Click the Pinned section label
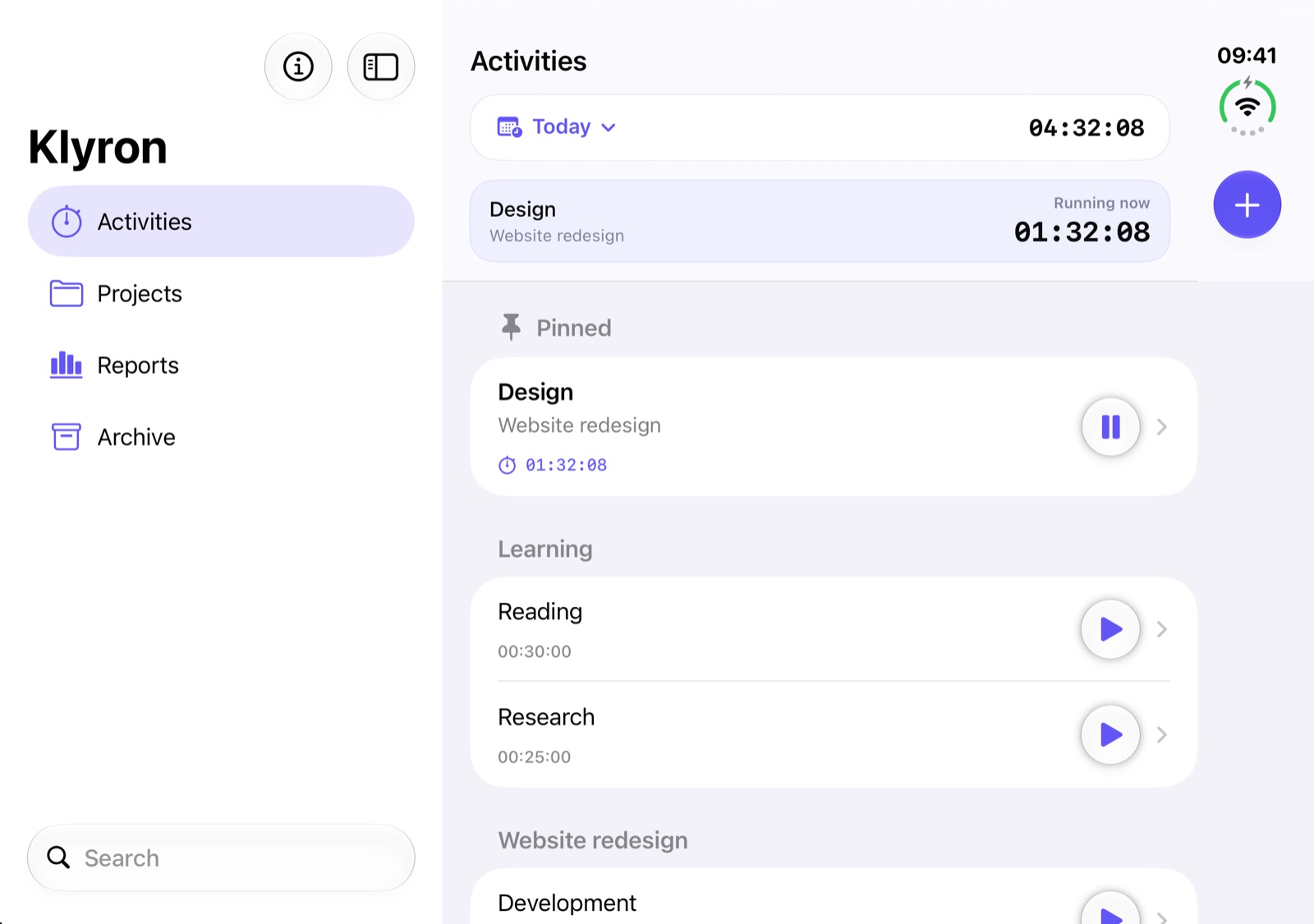Image resolution: width=1314 pixels, height=924 pixels. [x=574, y=328]
